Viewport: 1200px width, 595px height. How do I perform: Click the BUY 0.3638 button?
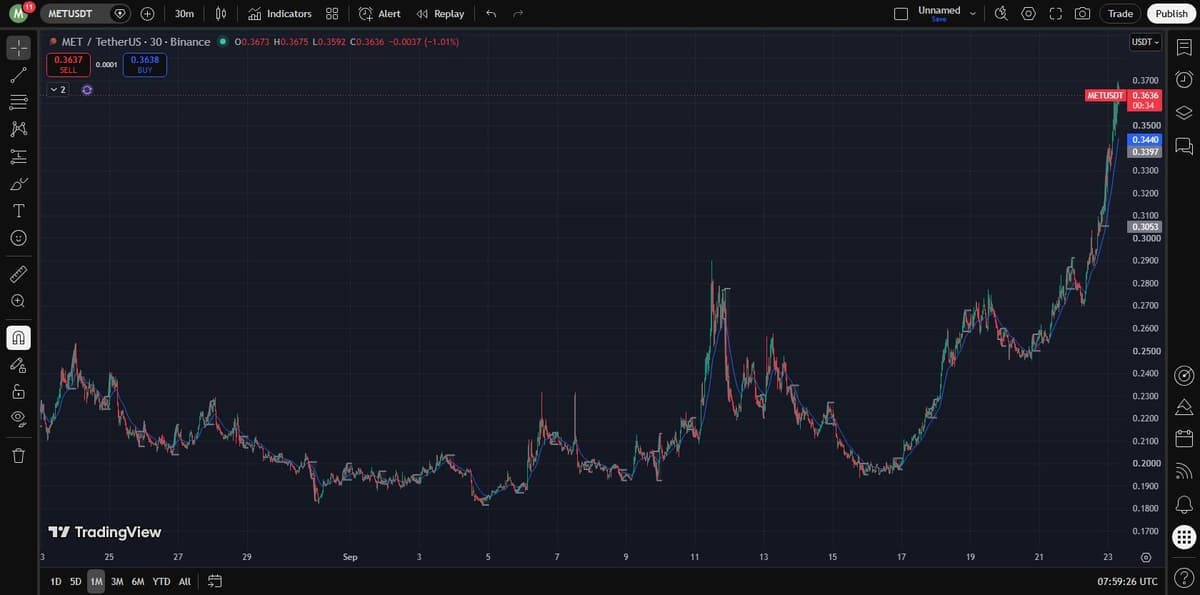click(x=145, y=64)
